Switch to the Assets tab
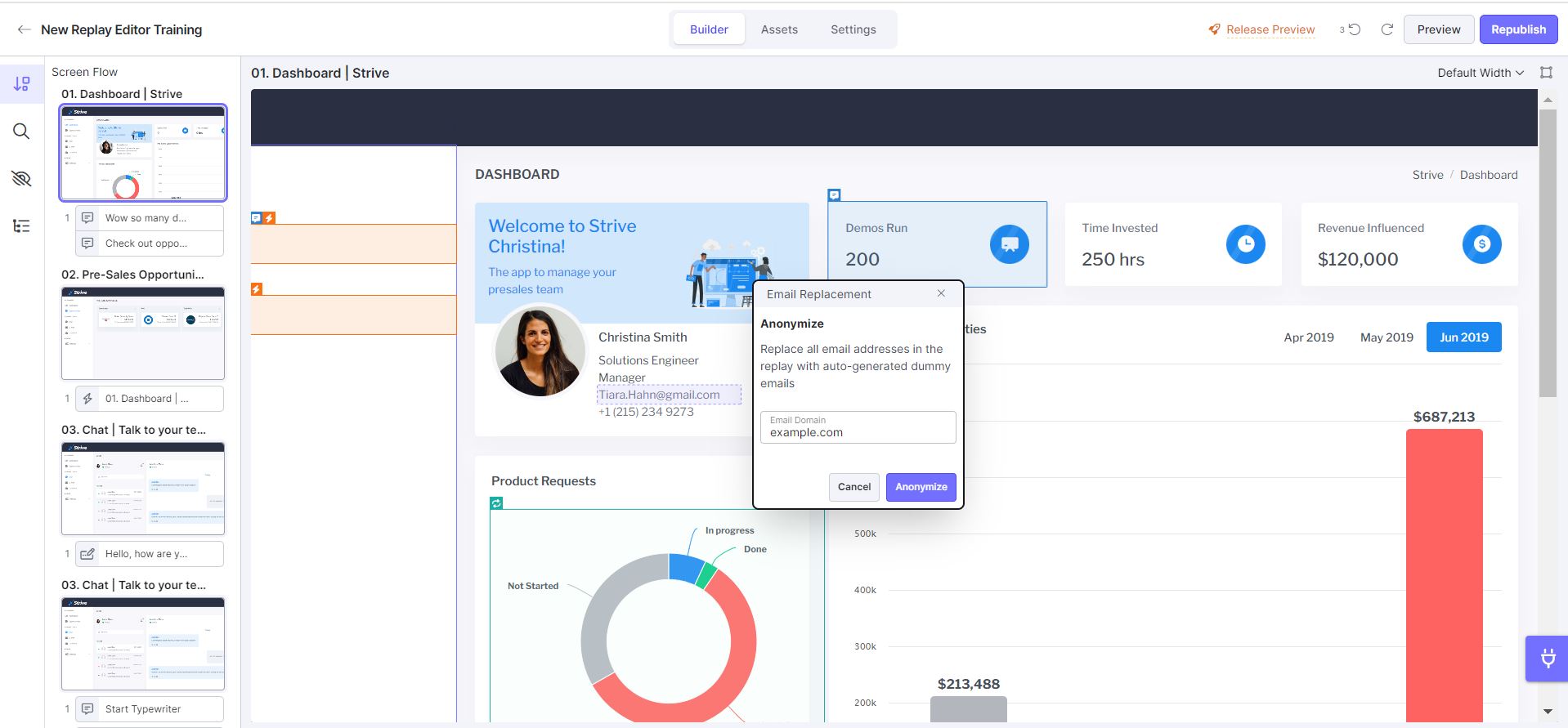Screen dimensions: 1568x728 pos(779,29)
